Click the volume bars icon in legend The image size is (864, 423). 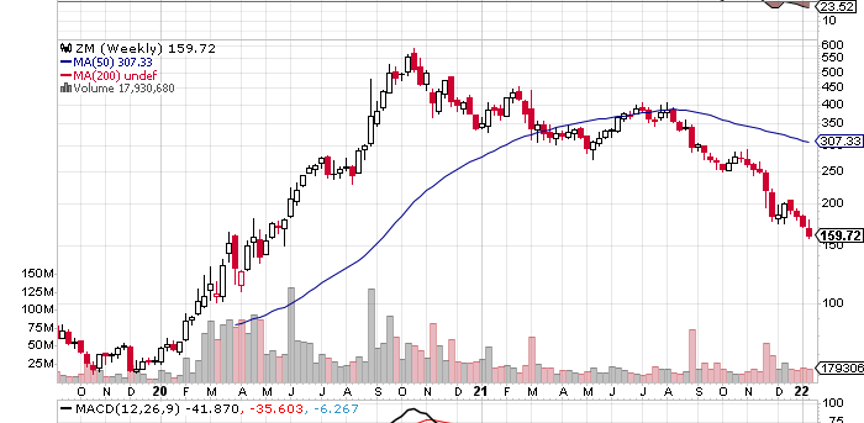(x=65, y=87)
